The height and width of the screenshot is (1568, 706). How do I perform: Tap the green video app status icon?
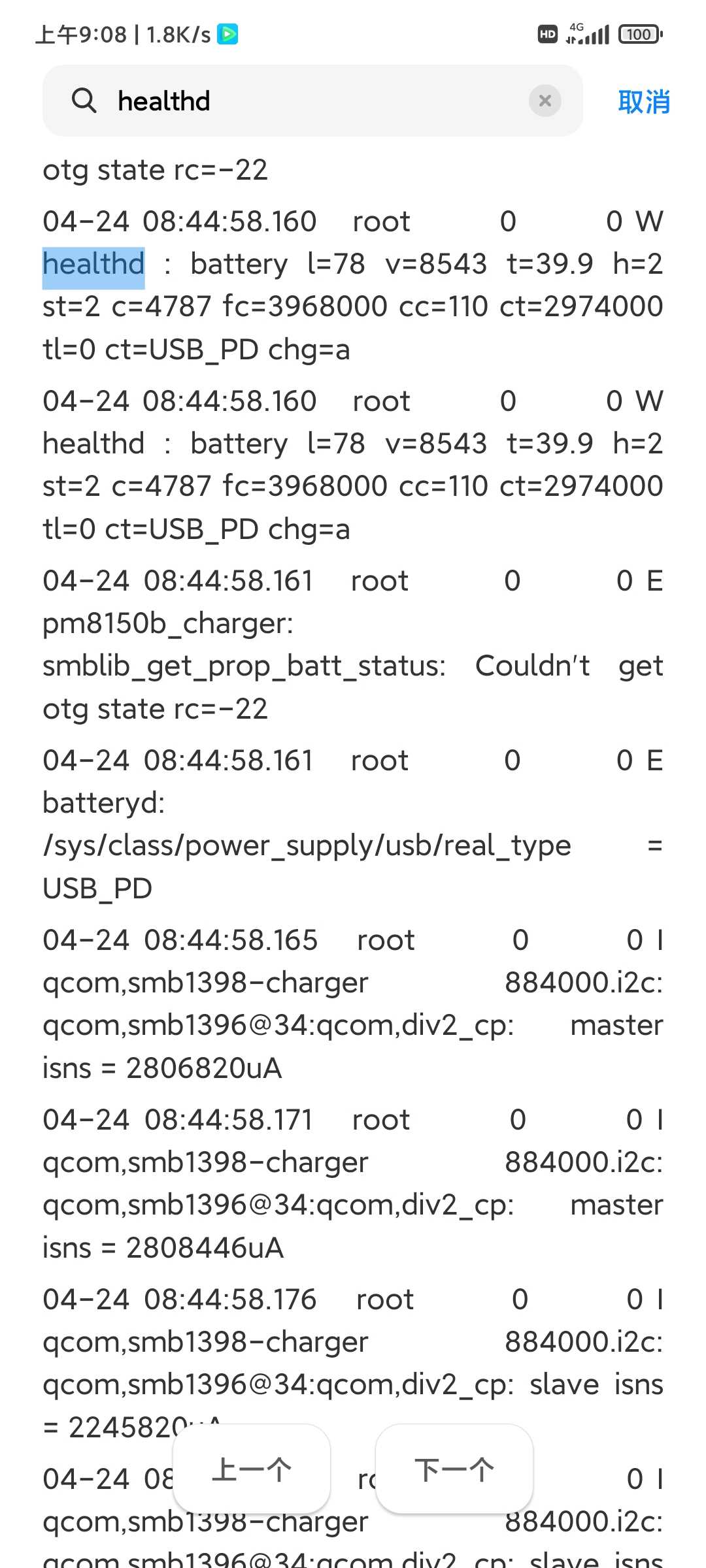click(227, 34)
